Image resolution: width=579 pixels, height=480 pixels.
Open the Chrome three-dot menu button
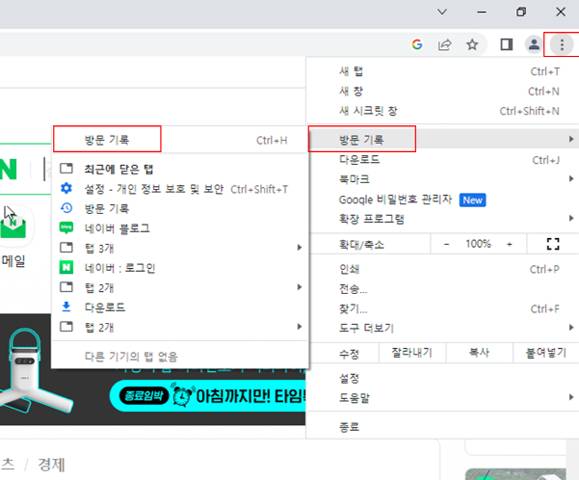click(562, 45)
